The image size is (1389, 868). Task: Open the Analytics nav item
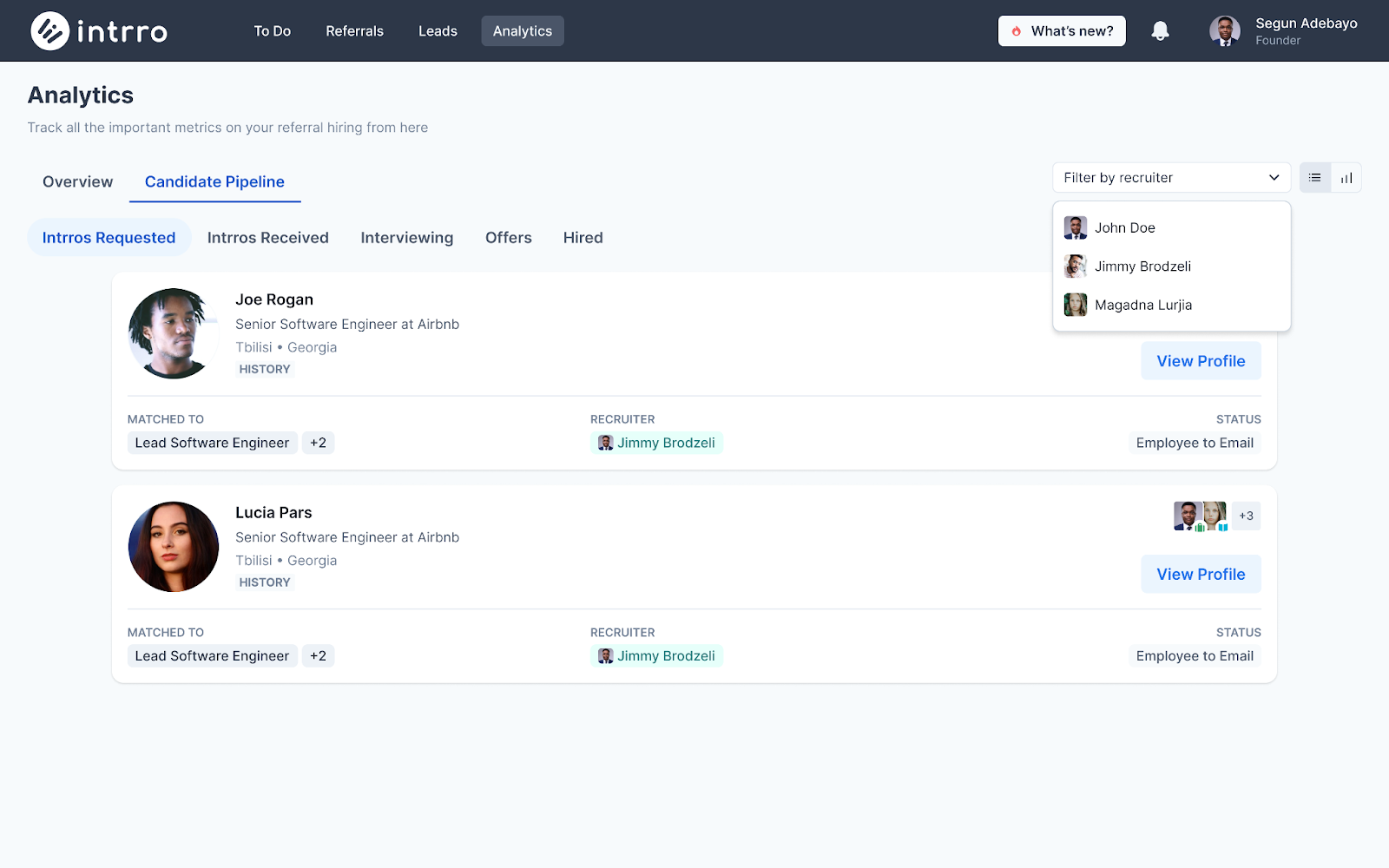tap(523, 31)
